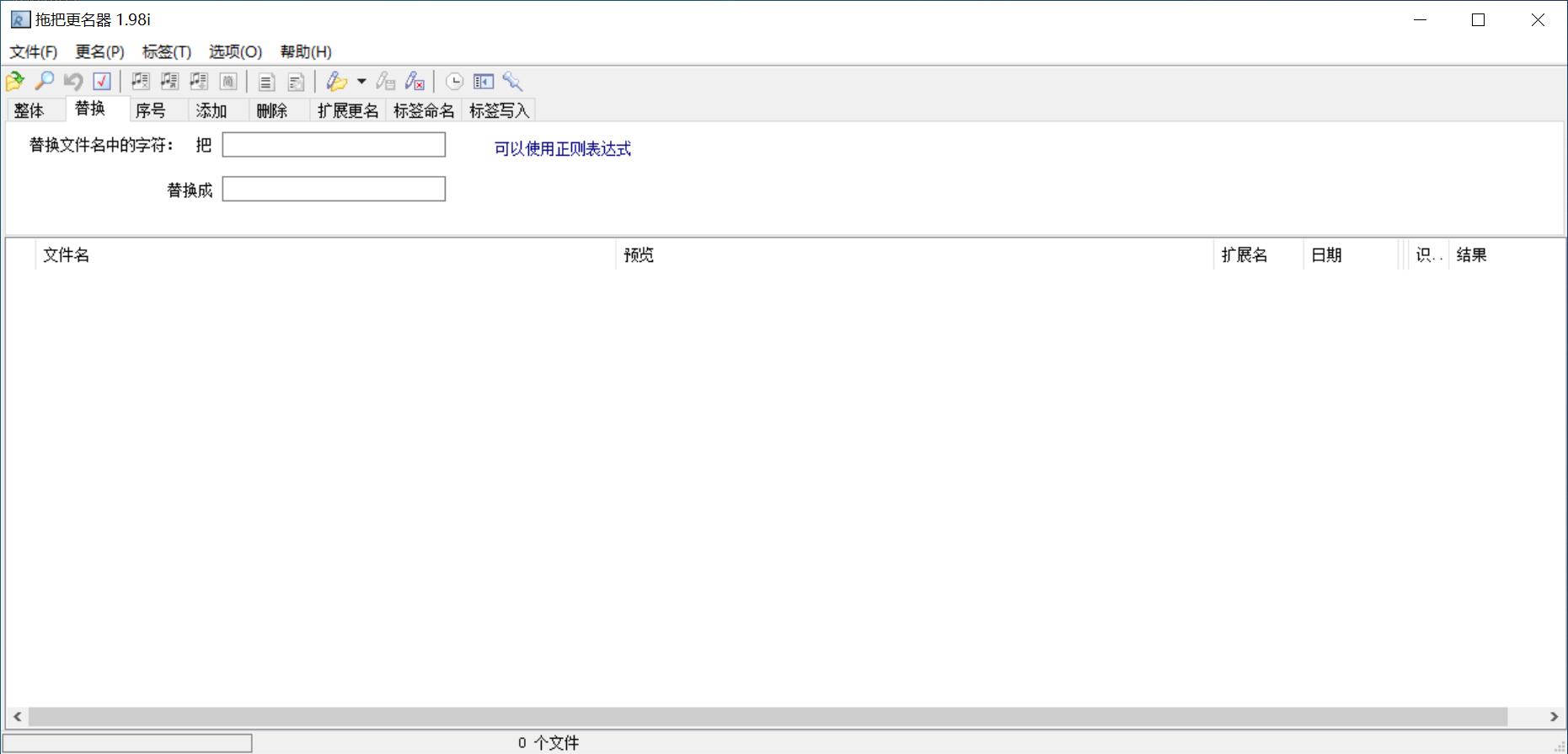Open the 选项(O) menu
The height and width of the screenshot is (754, 1568).
236,52
